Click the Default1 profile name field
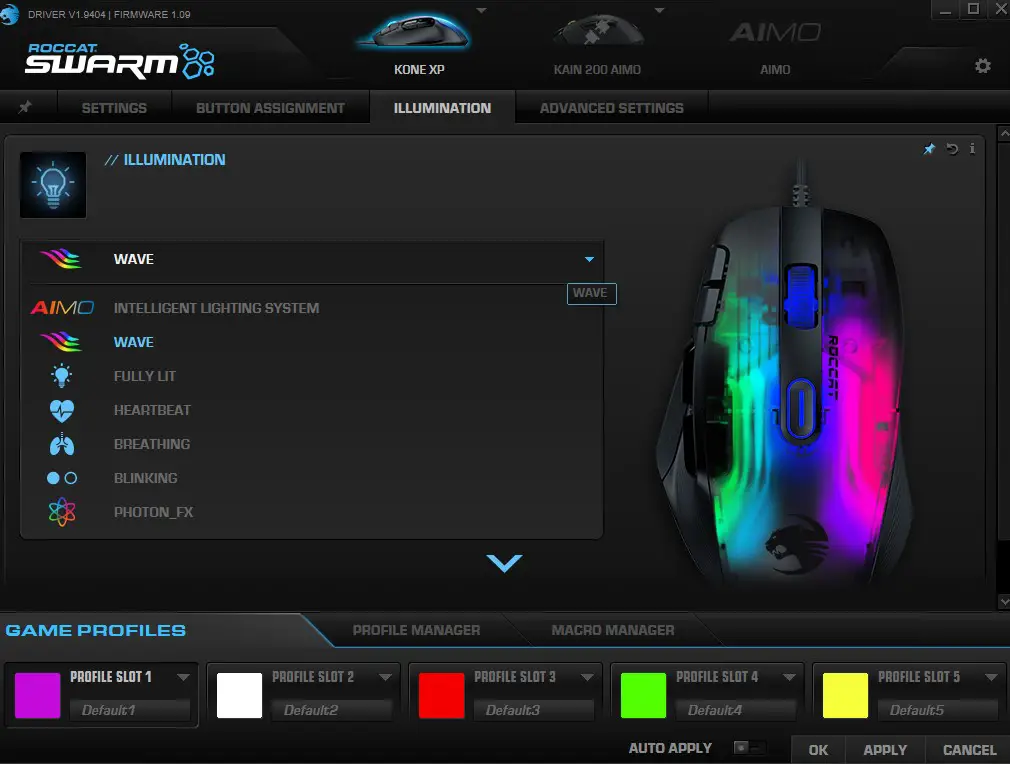 (x=130, y=710)
